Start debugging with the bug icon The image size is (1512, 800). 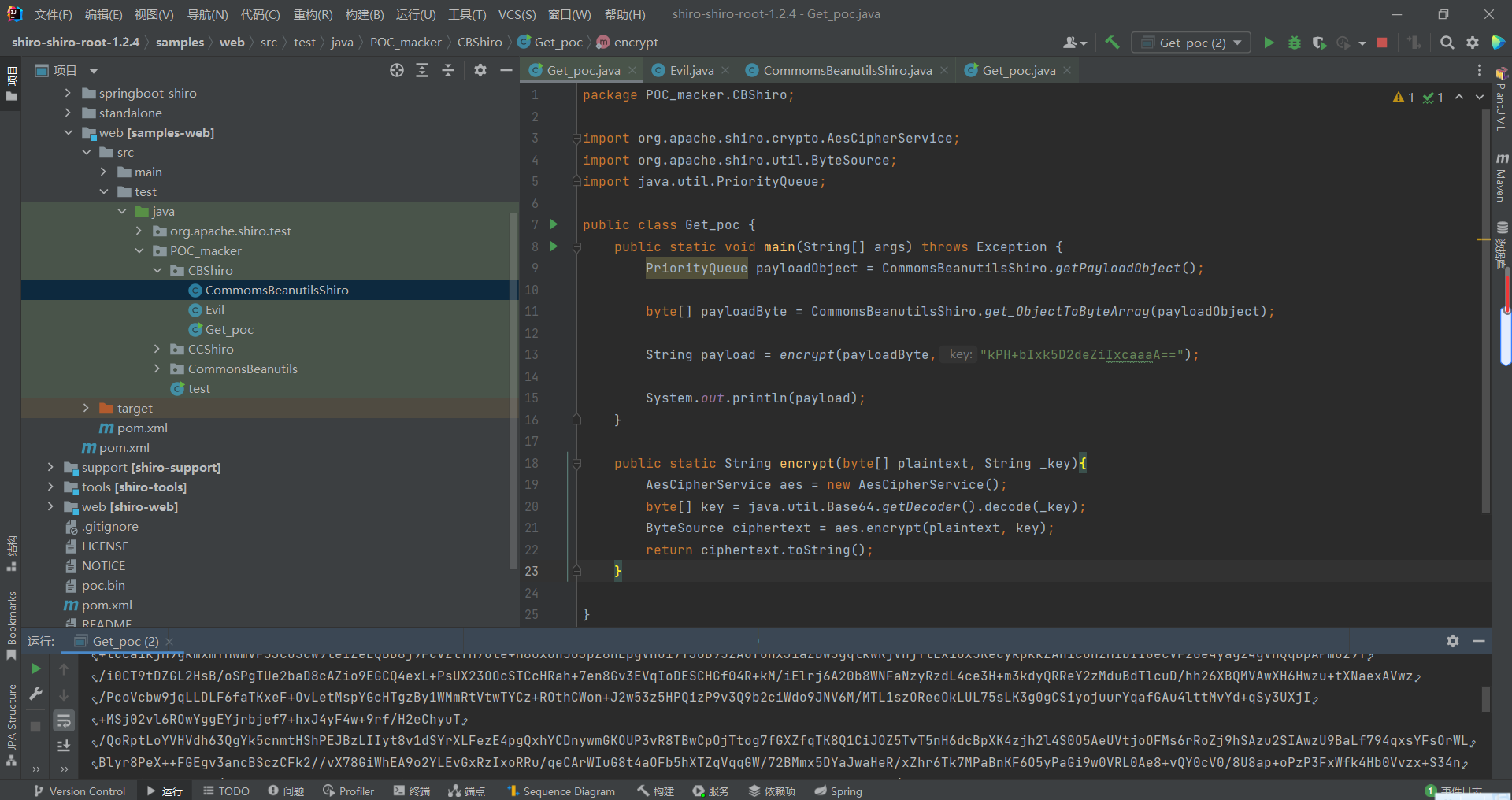coord(1294,43)
